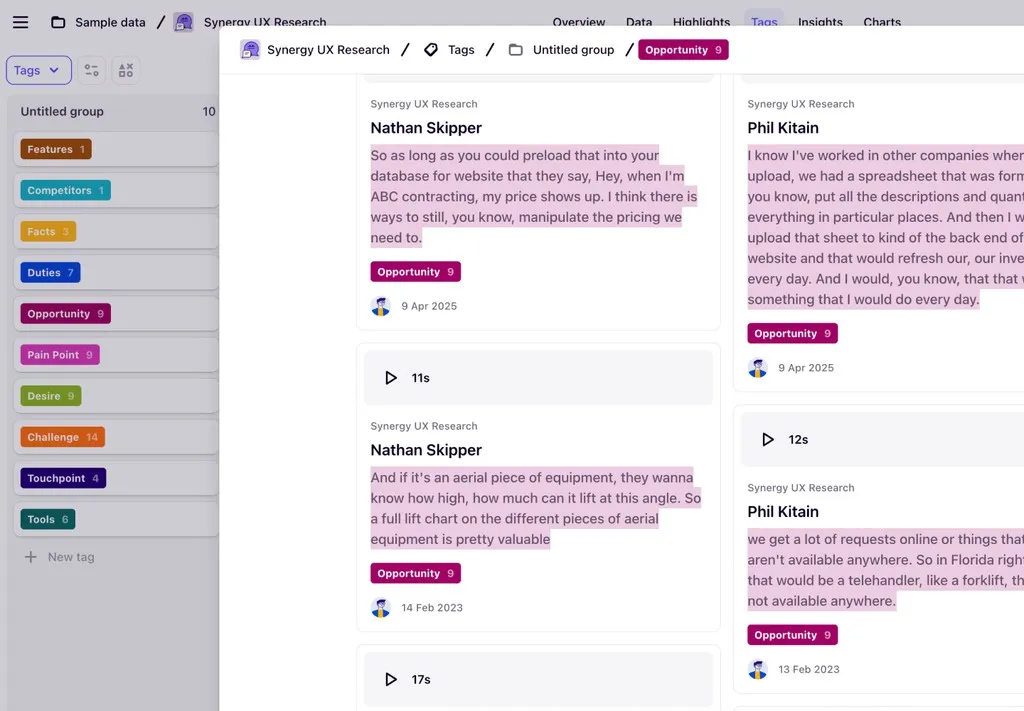This screenshot has width=1024, height=711.
Task: Switch to the Data tab
Action: pyautogui.click(x=639, y=22)
